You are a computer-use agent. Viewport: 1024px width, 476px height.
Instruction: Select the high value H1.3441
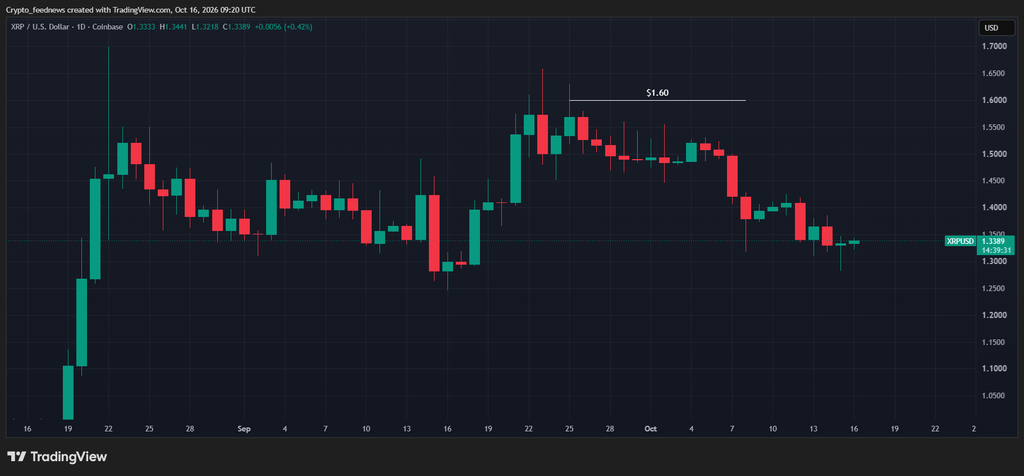point(174,27)
